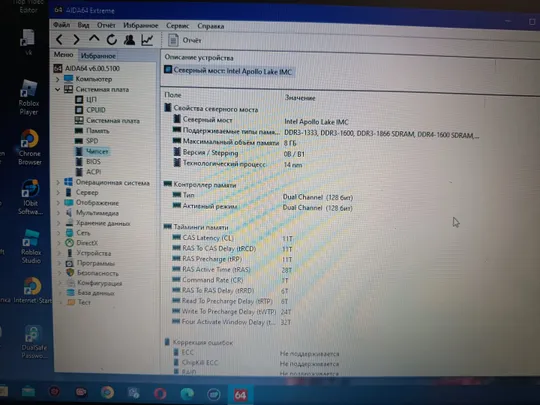Image resolution: width=540 pixels, height=405 pixels.
Task: Open the graph chart toolbar icon
Action: point(147,40)
